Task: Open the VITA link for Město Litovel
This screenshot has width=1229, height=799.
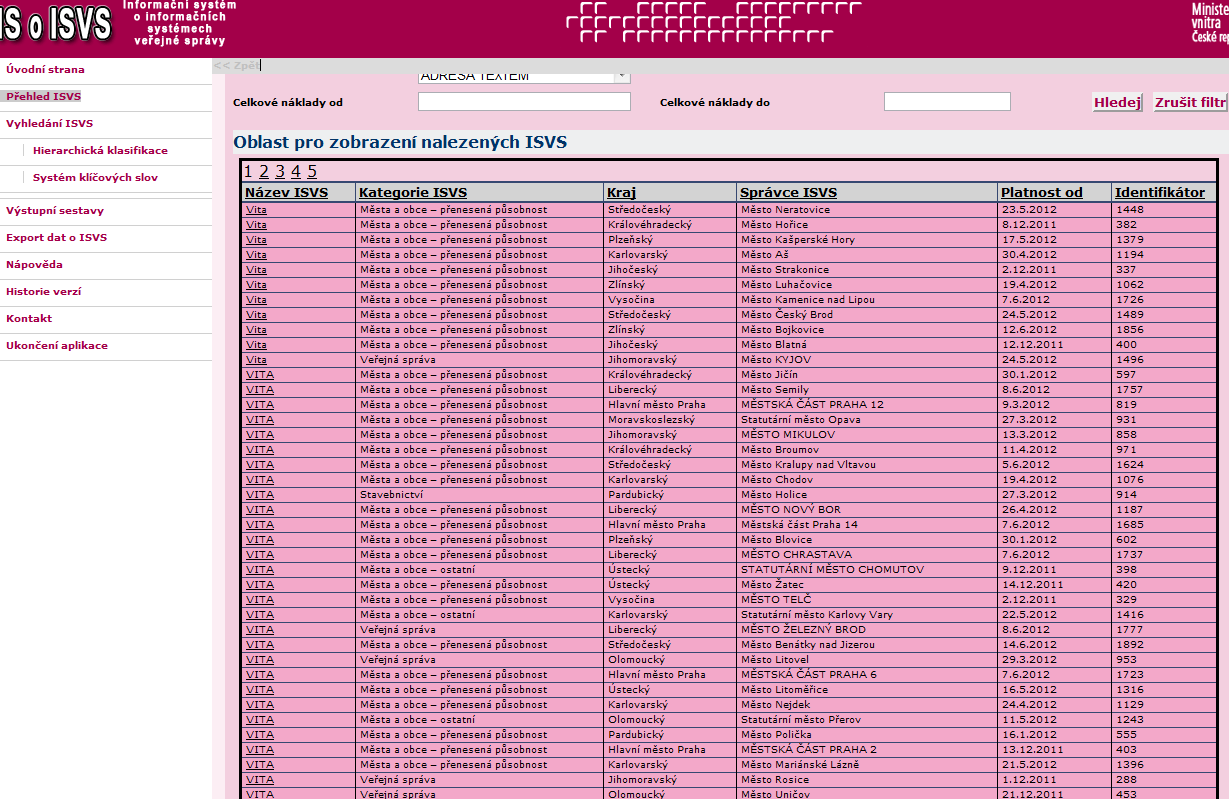Action: pyautogui.click(x=260, y=660)
